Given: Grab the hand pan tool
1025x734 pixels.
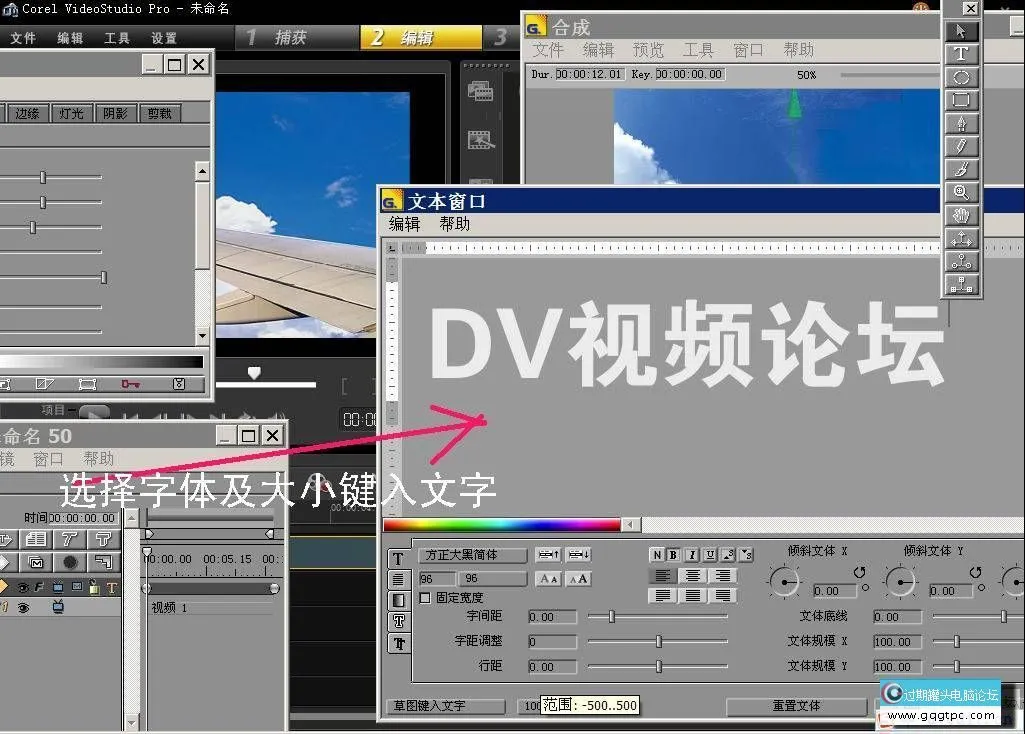Looking at the screenshot, I should click(961, 215).
